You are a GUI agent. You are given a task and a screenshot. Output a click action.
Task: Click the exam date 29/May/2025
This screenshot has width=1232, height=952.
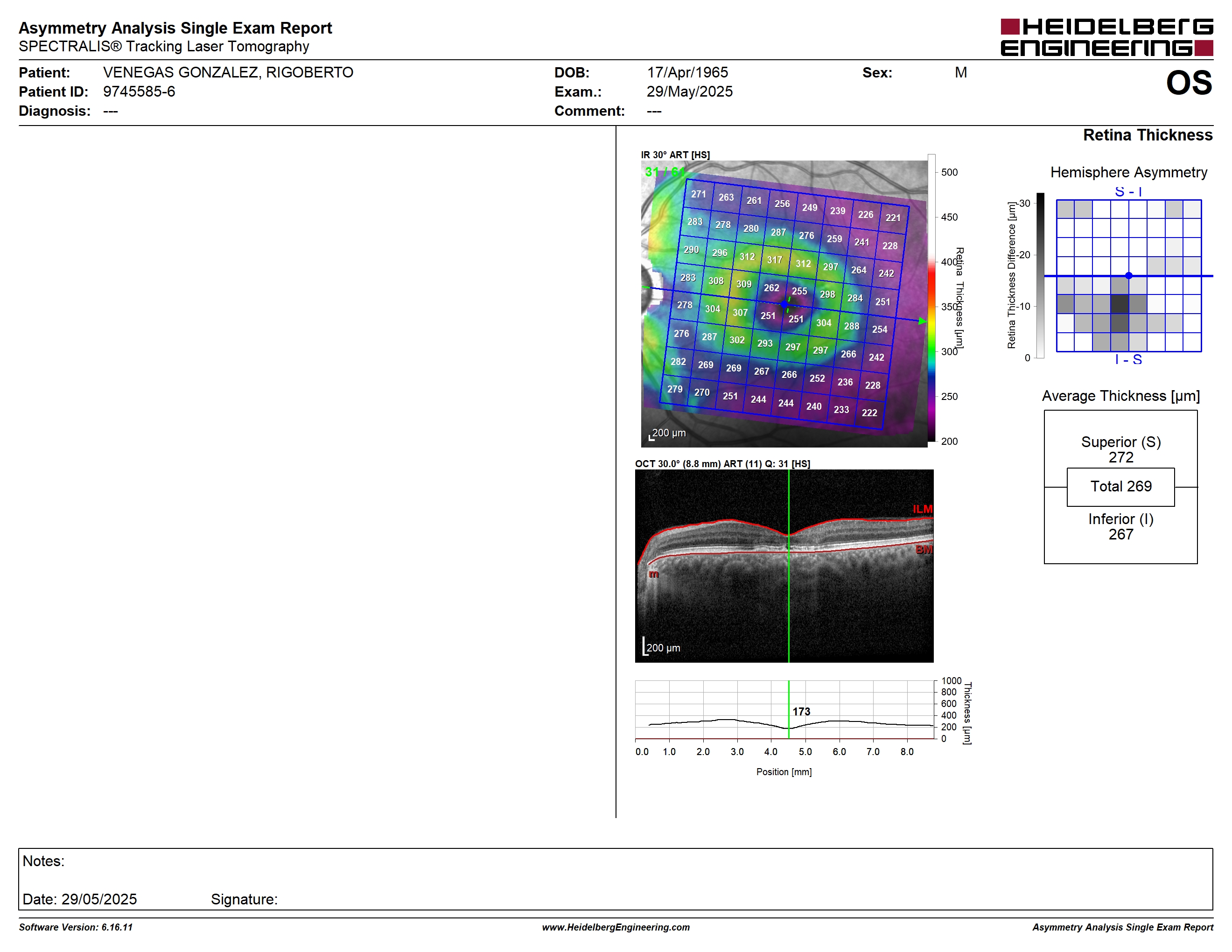[689, 91]
